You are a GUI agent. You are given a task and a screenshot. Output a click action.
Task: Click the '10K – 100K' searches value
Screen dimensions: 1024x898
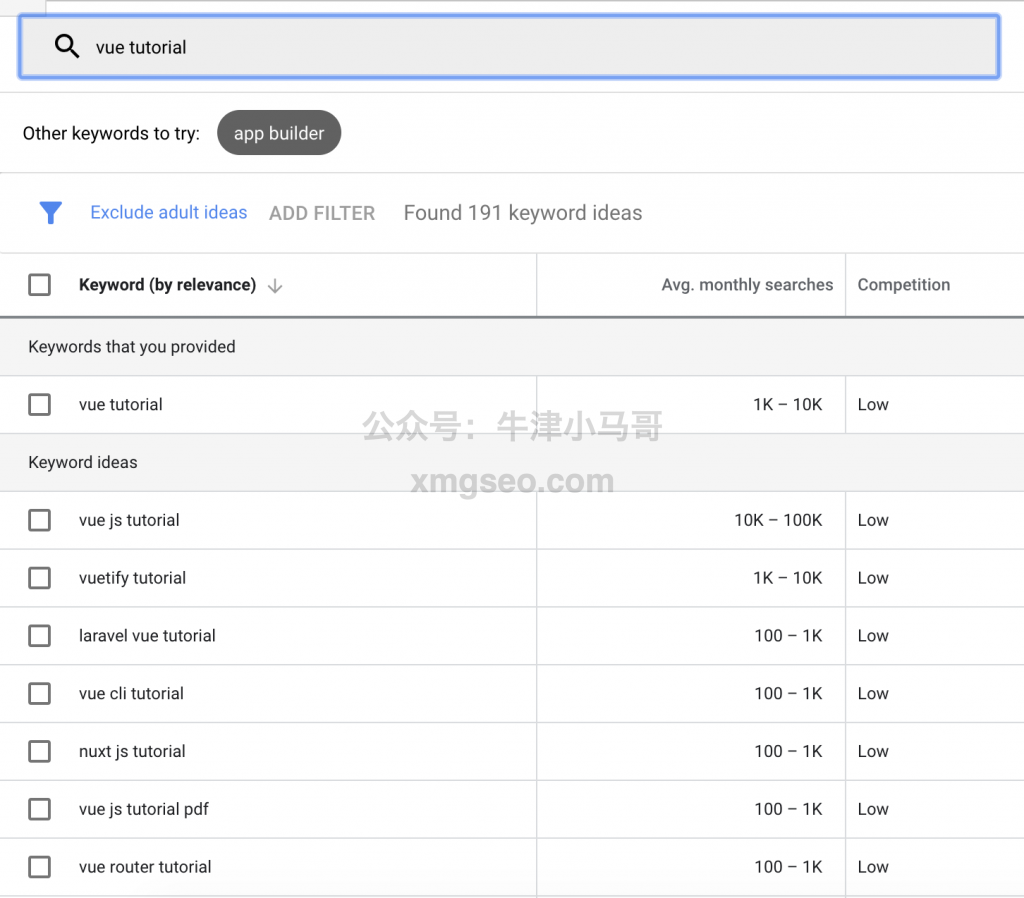click(778, 520)
